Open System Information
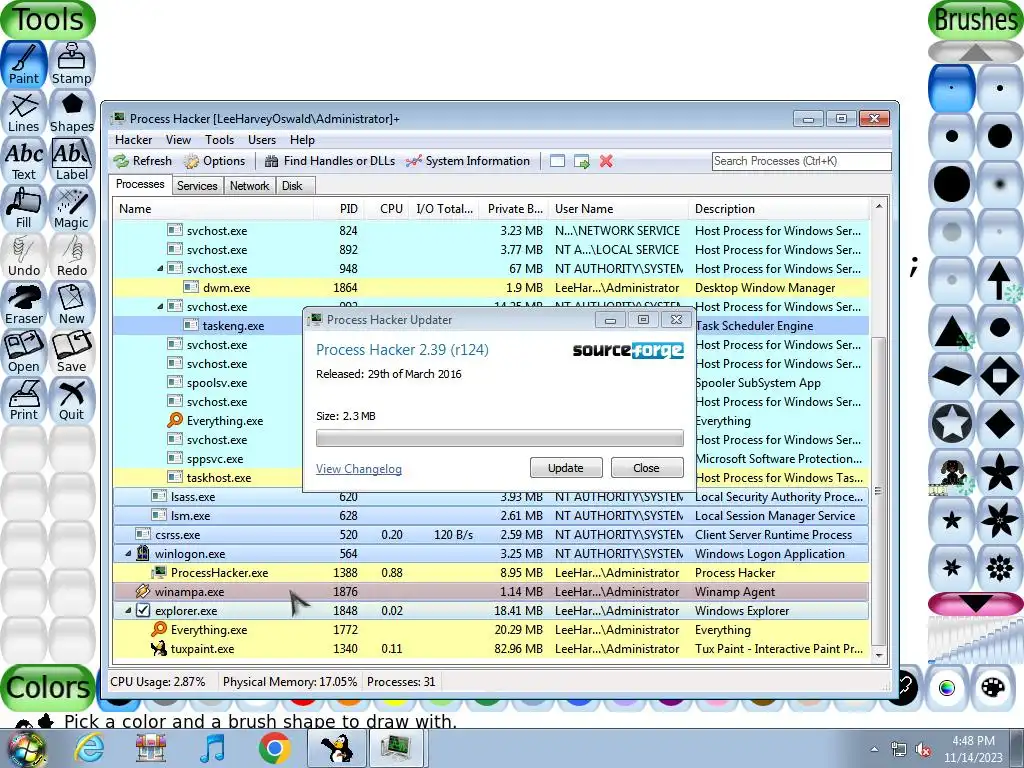This screenshot has height=768, width=1024. coord(468,161)
